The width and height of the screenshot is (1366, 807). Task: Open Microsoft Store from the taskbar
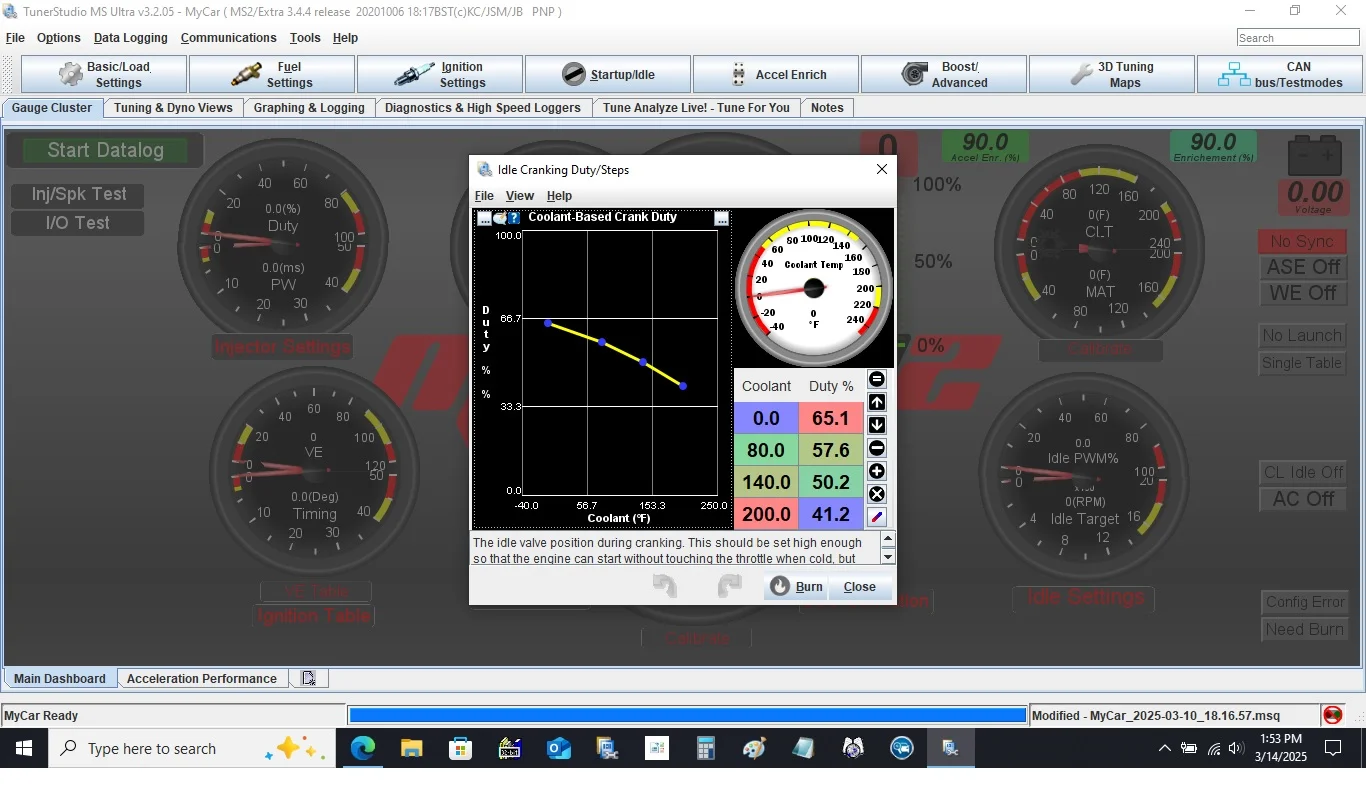[x=460, y=748]
